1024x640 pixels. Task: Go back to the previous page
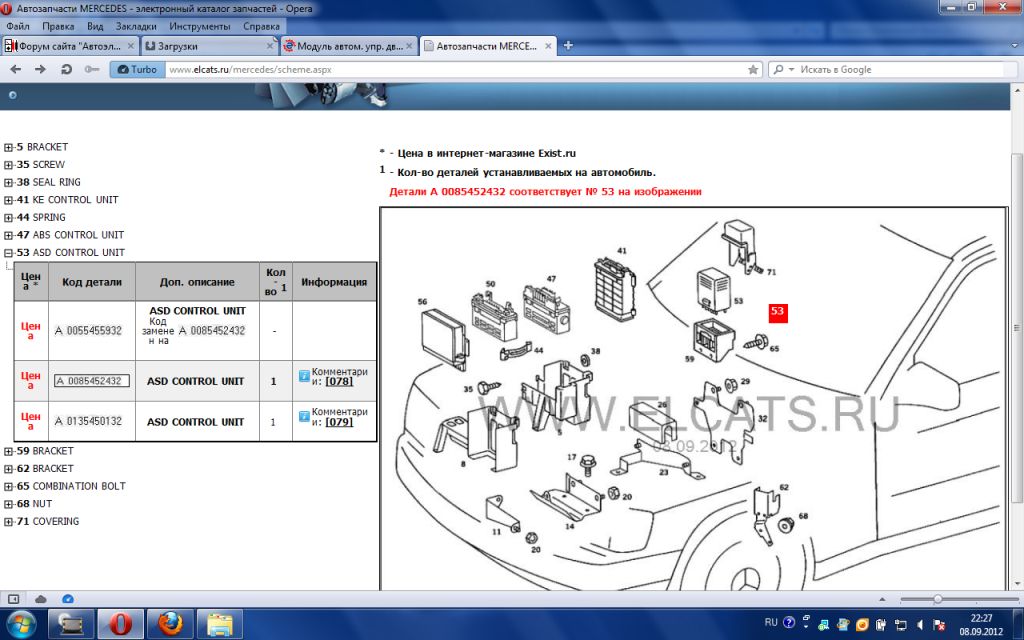(16, 69)
